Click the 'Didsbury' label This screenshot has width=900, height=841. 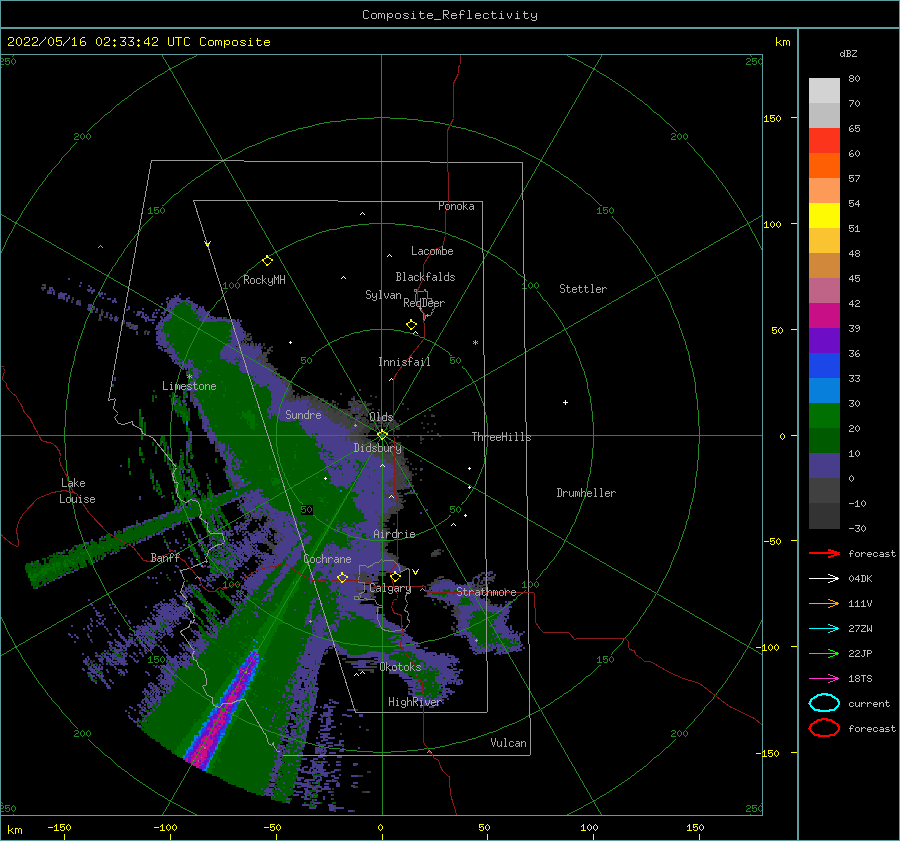(378, 448)
